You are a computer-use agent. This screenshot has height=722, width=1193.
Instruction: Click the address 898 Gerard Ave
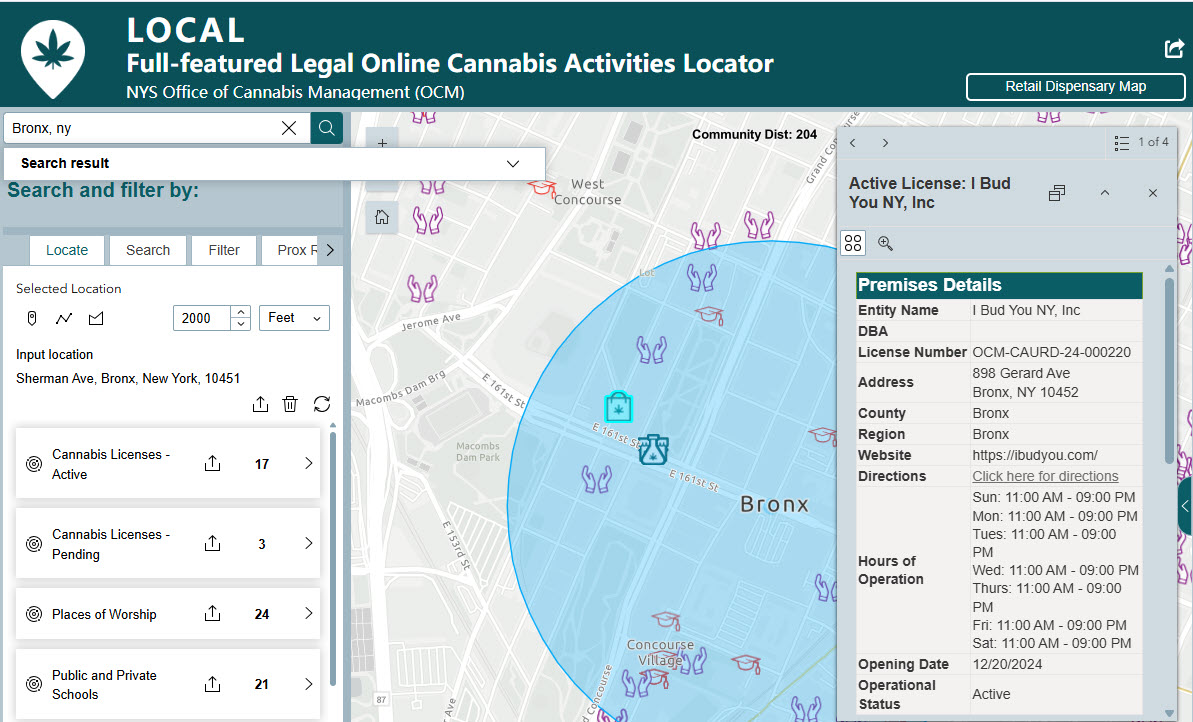[1021, 374]
